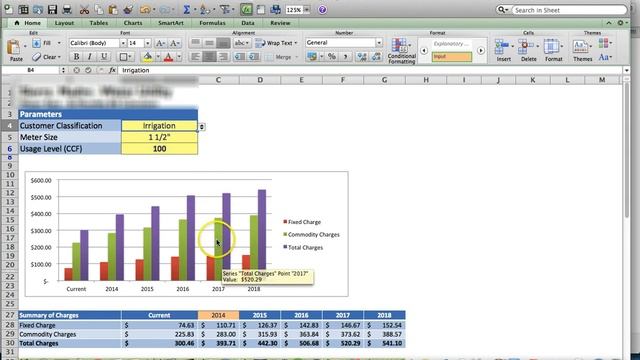The width and height of the screenshot is (640, 360).
Task: Click the Paste clipboard icon in top toolbar
Action: pos(113,9)
